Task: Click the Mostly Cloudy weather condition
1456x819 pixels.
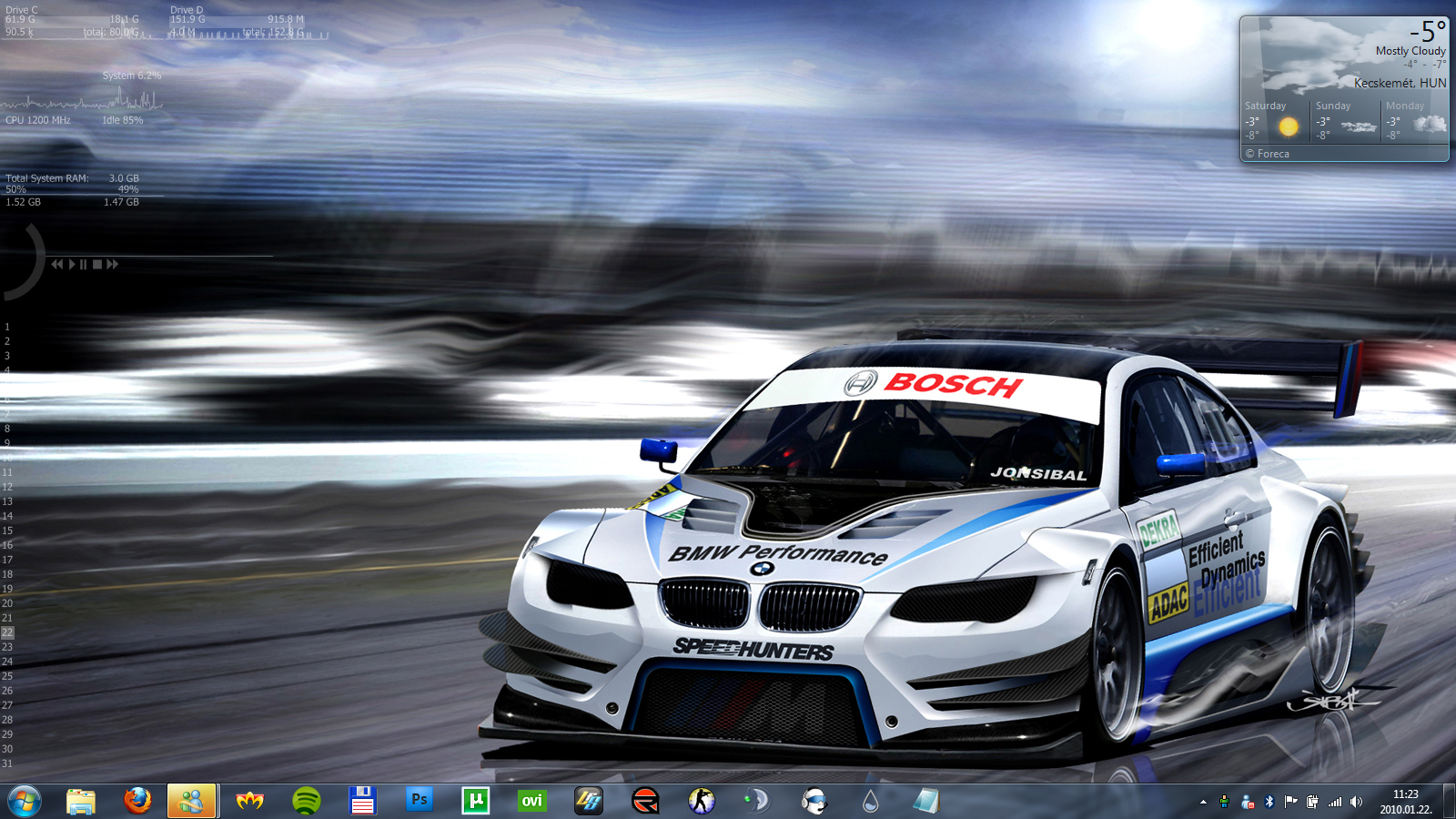Action: tap(1410, 51)
